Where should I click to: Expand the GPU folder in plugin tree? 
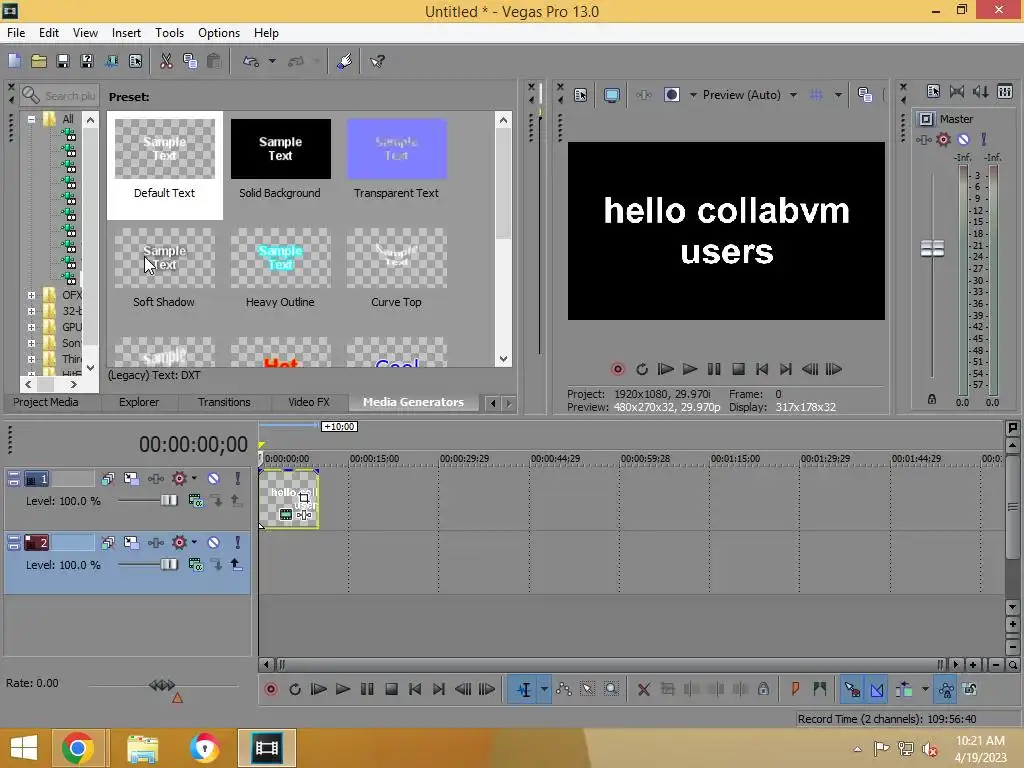(31, 327)
